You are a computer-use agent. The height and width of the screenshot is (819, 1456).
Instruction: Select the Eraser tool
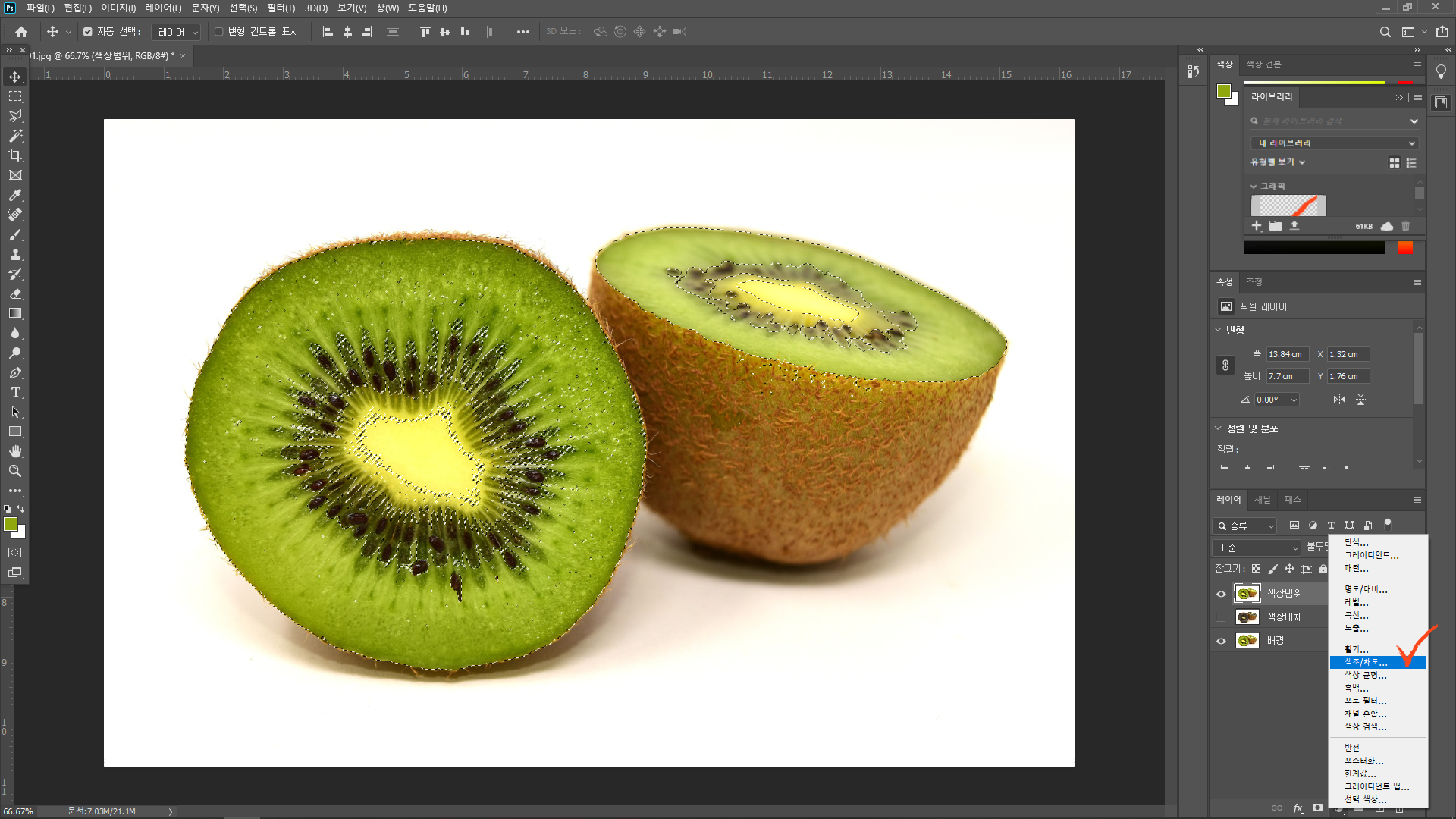point(15,293)
